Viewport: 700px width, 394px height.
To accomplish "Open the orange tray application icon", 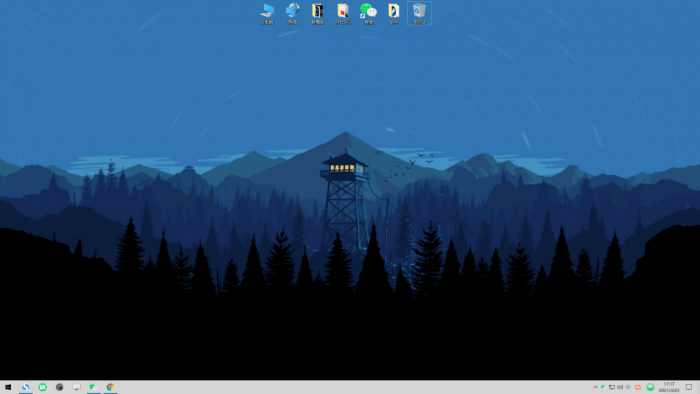I will pos(638,387).
